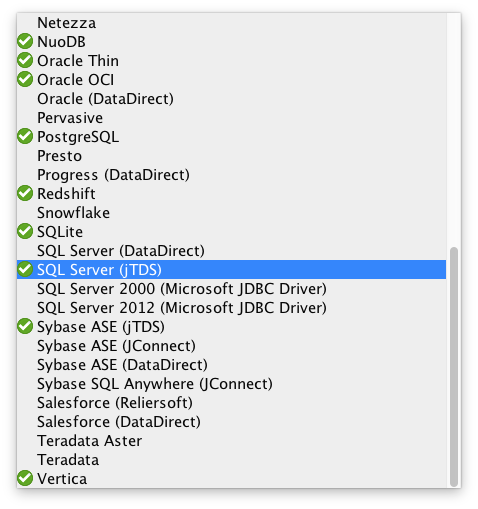Click green checkmark icon beside Oracle Thin
This screenshot has height=509, width=478.
[x=25, y=60]
